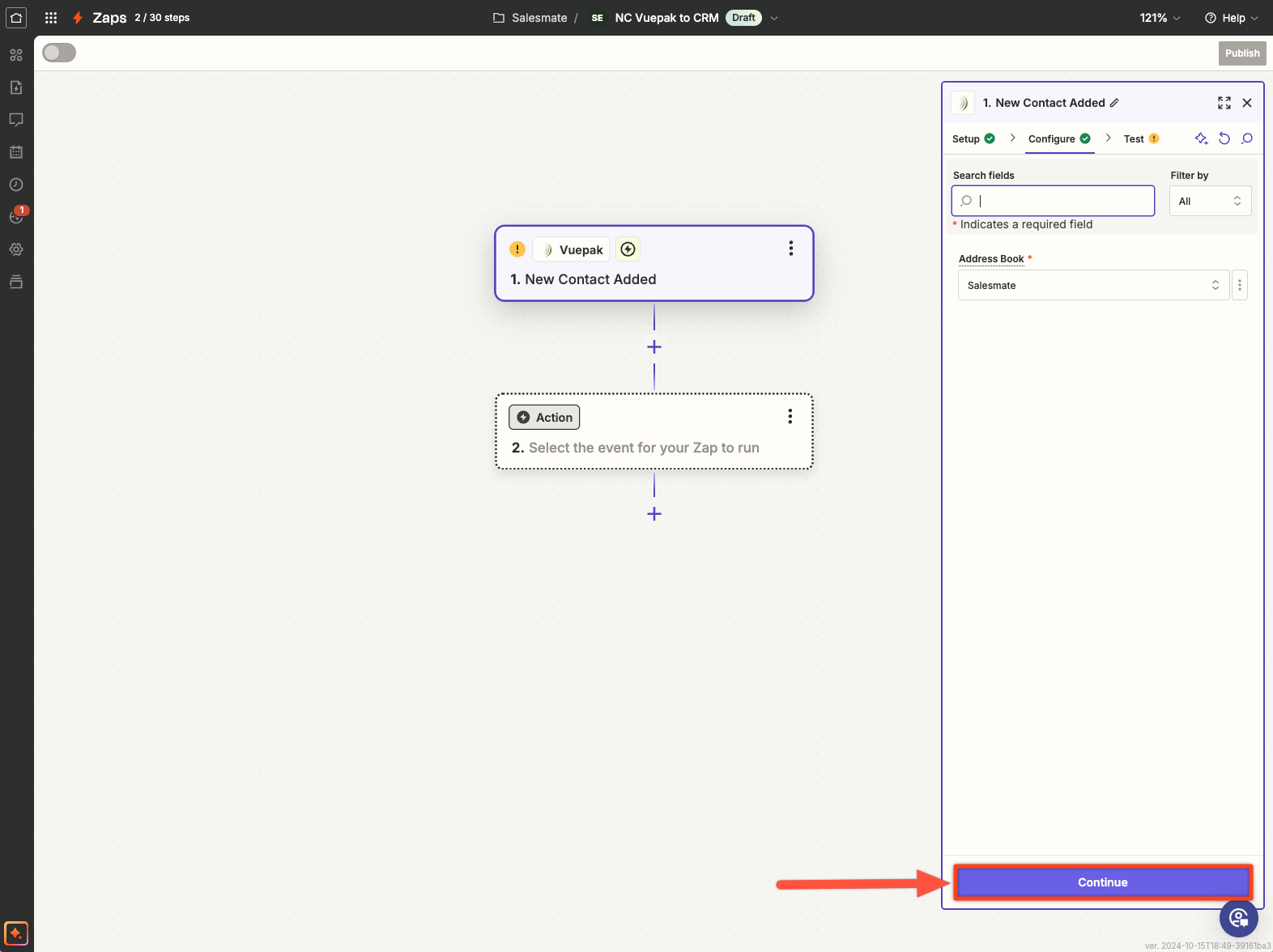Toggle the Zap on/off switch

point(59,53)
